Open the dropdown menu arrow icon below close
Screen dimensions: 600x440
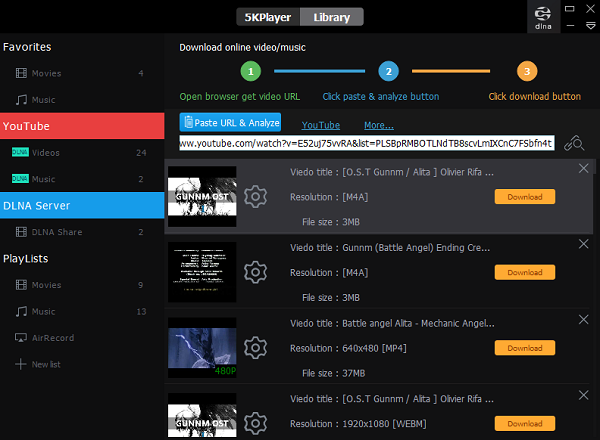590,26
